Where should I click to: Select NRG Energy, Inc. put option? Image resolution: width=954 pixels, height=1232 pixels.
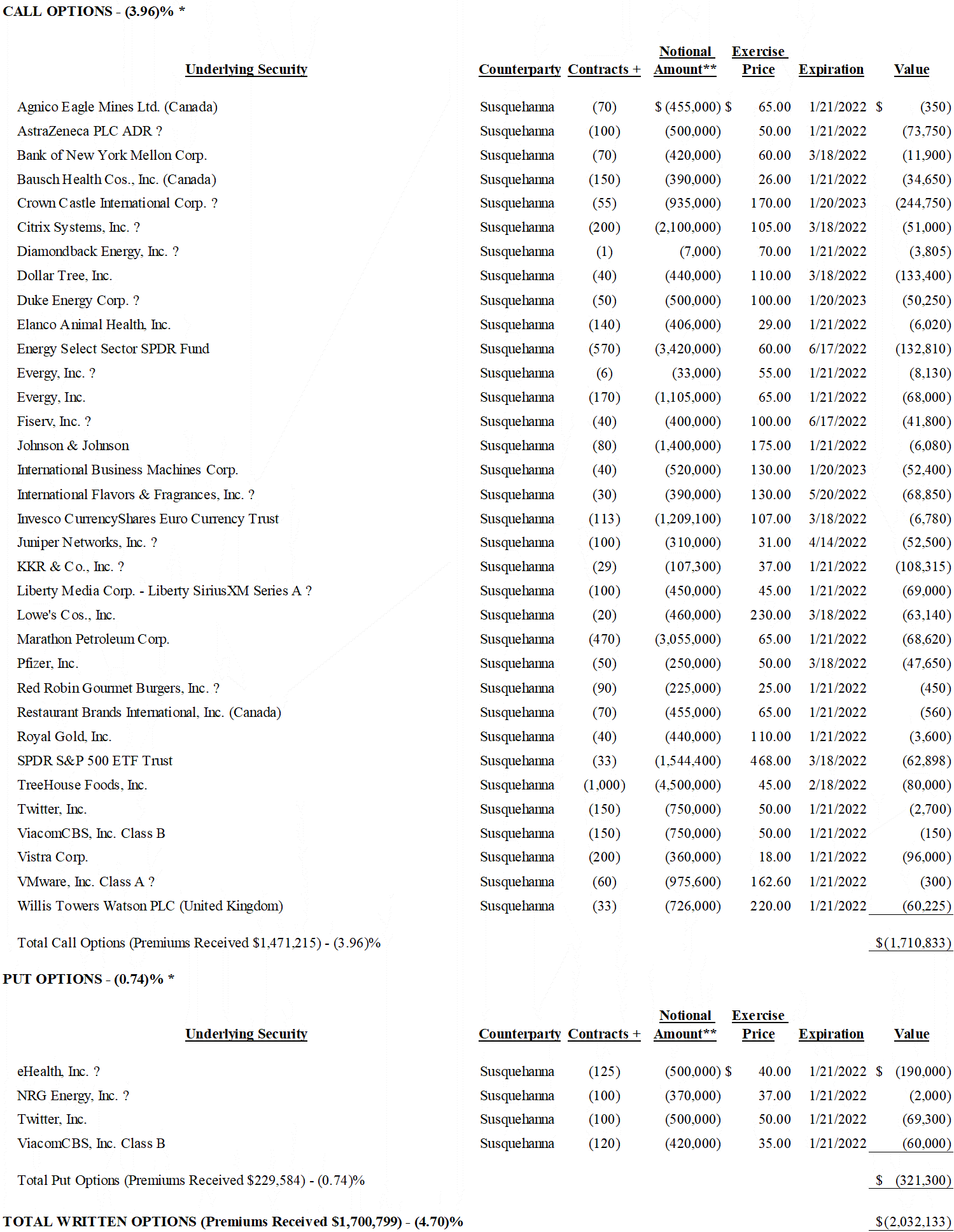click(x=73, y=1096)
